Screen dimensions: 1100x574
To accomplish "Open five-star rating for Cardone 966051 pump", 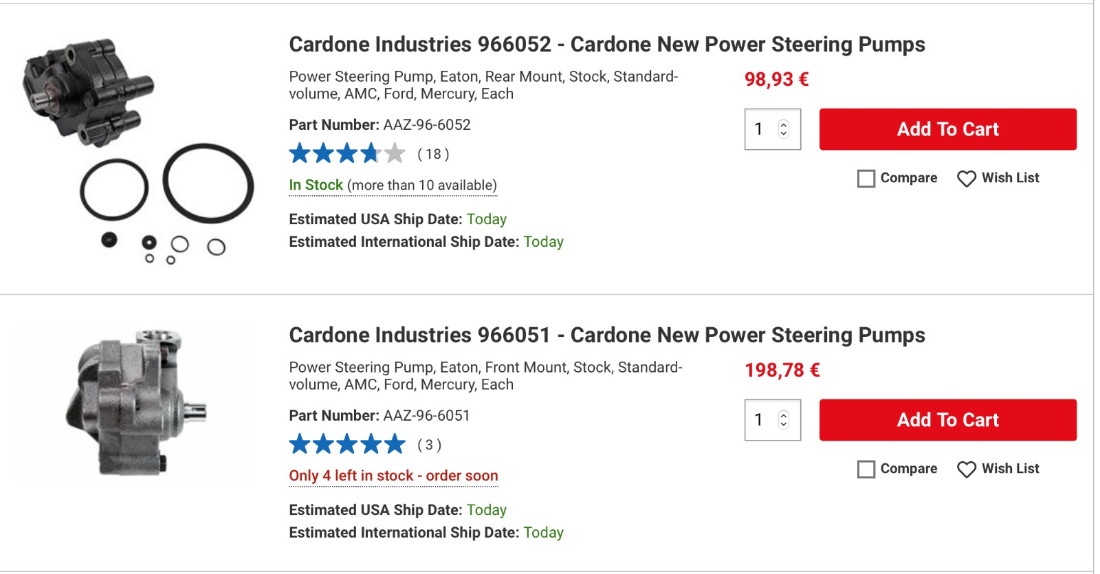I will click(x=346, y=445).
